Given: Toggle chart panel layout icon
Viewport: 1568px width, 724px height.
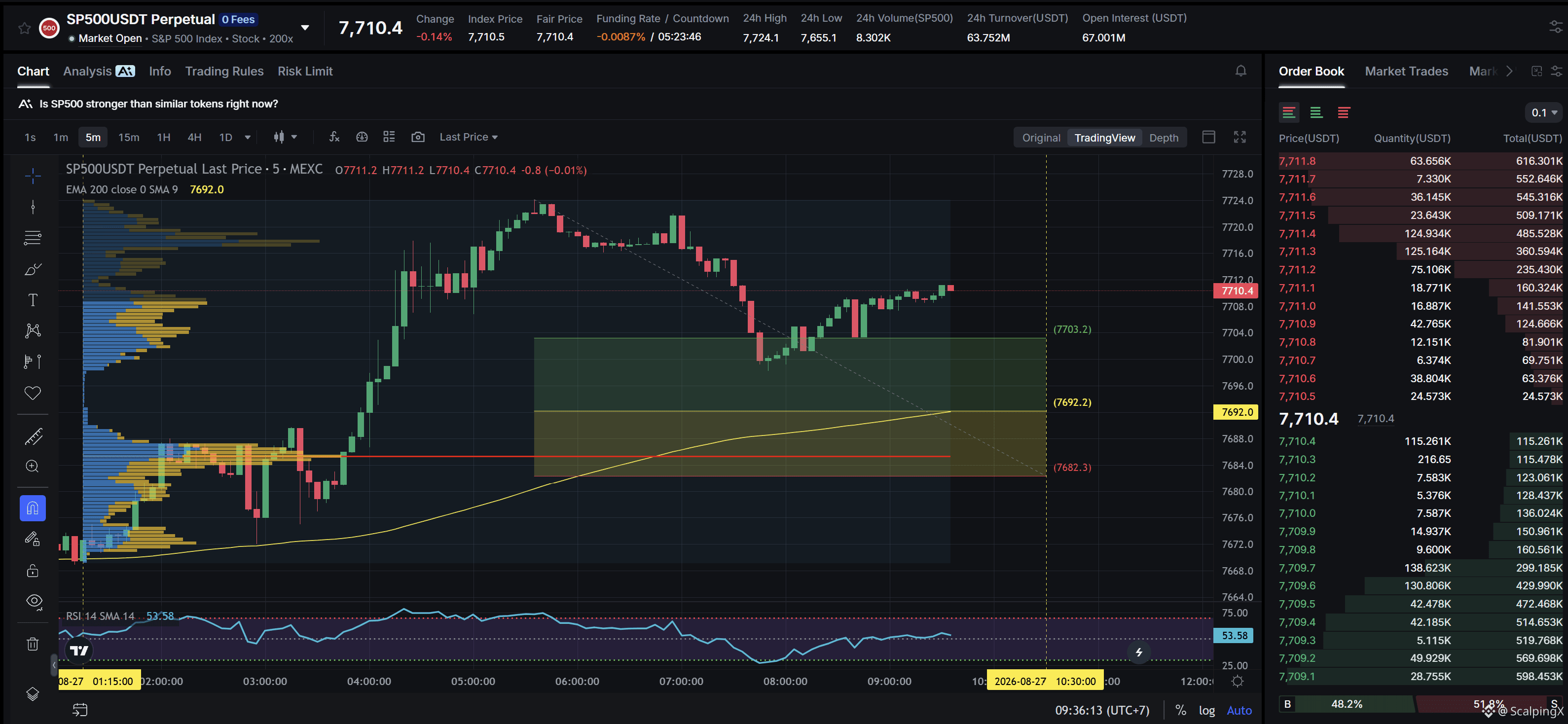Looking at the screenshot, I should 1209,137.
